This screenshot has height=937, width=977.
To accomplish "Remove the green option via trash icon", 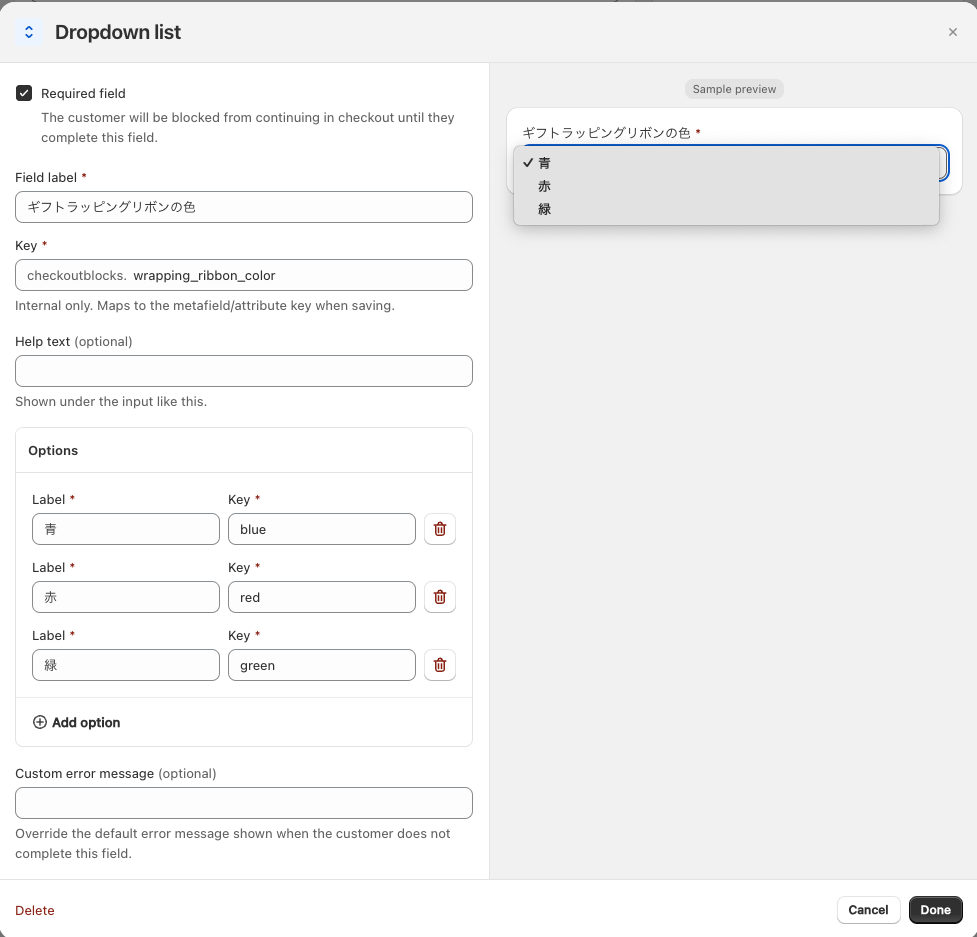I will (440, 665).
